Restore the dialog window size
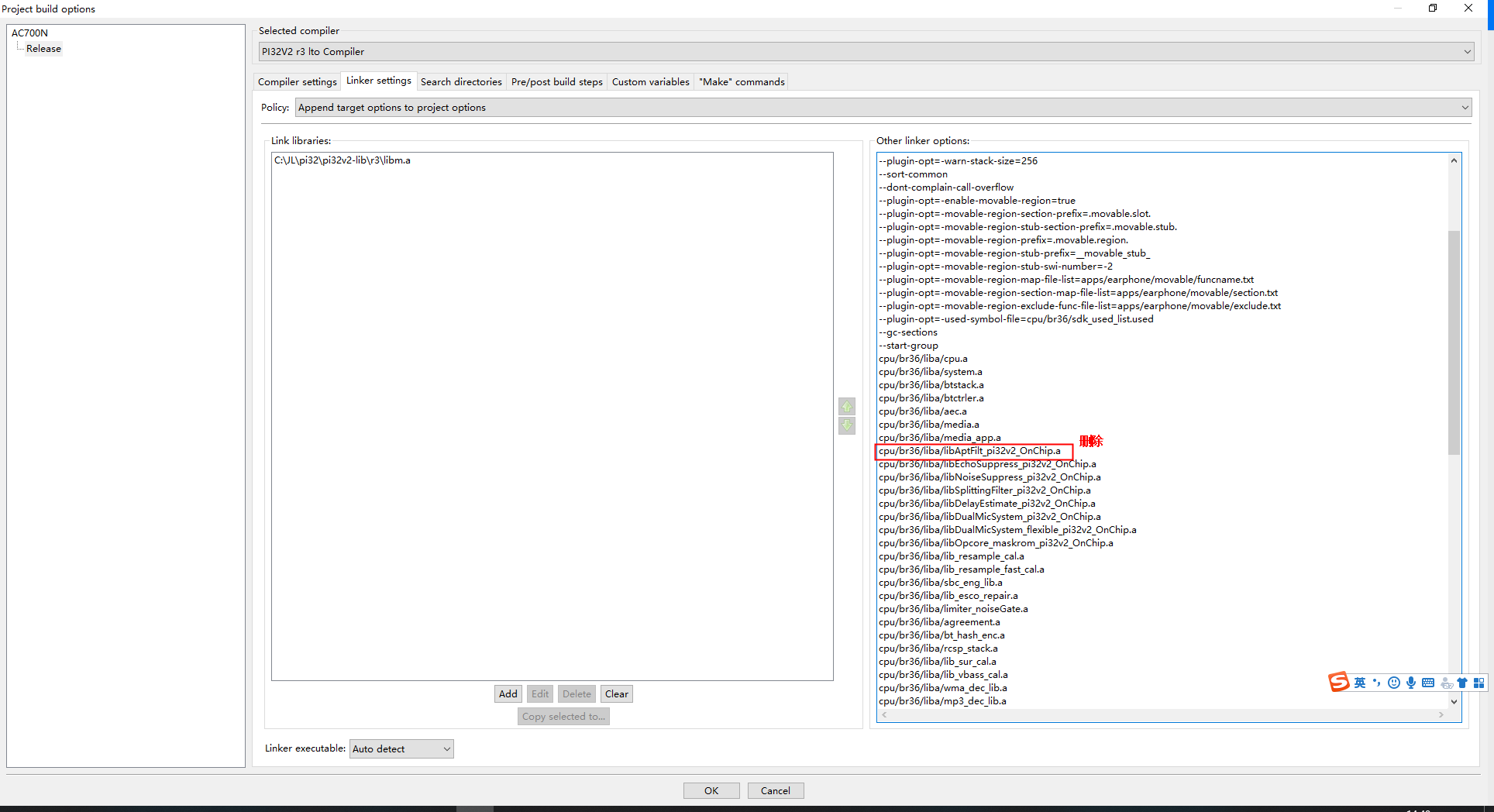Viewport: 1494px width, 812px height. click(x=1433, y=8)
